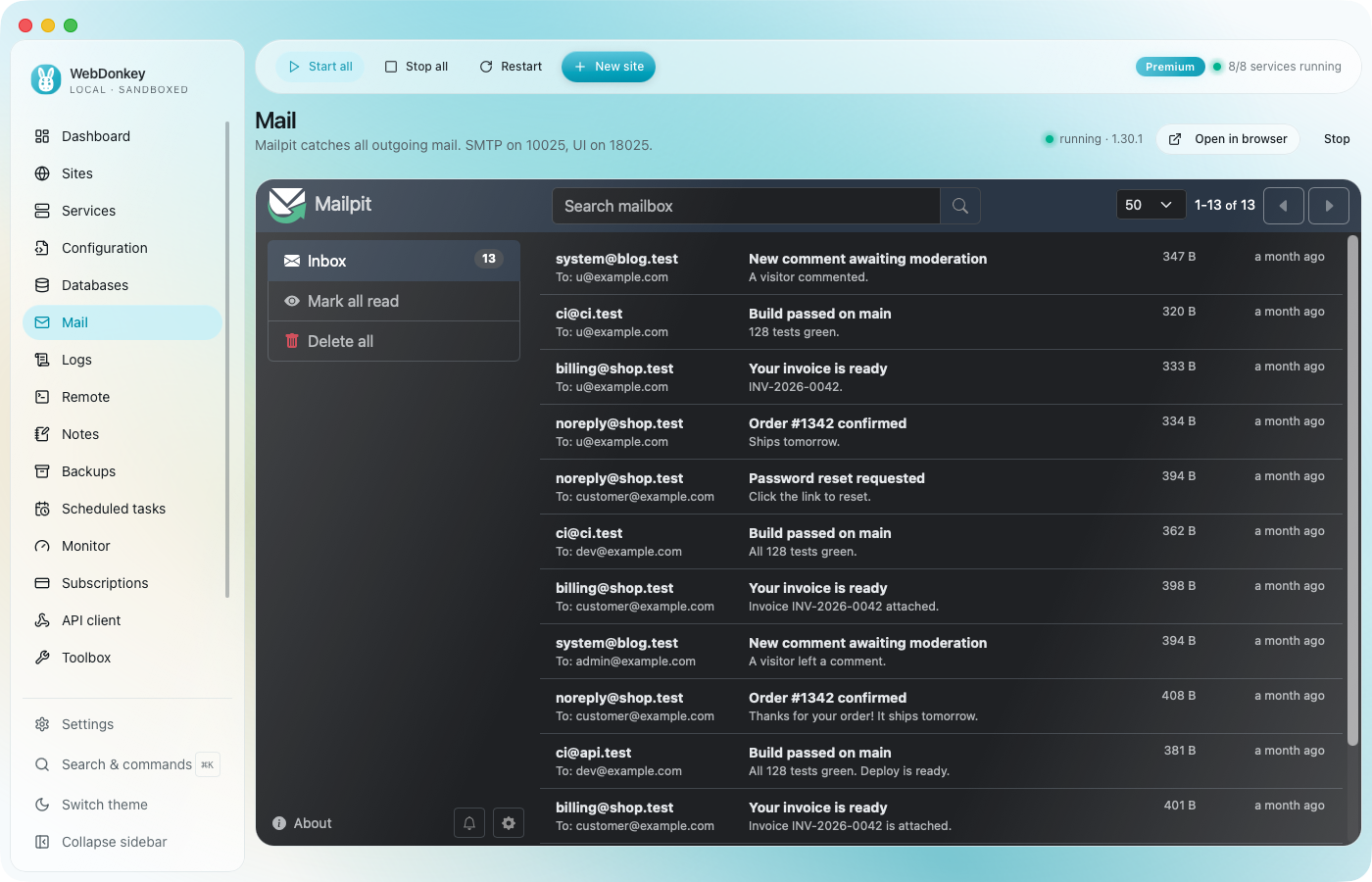Click the Mailpit envelope logo

point(287,205)
